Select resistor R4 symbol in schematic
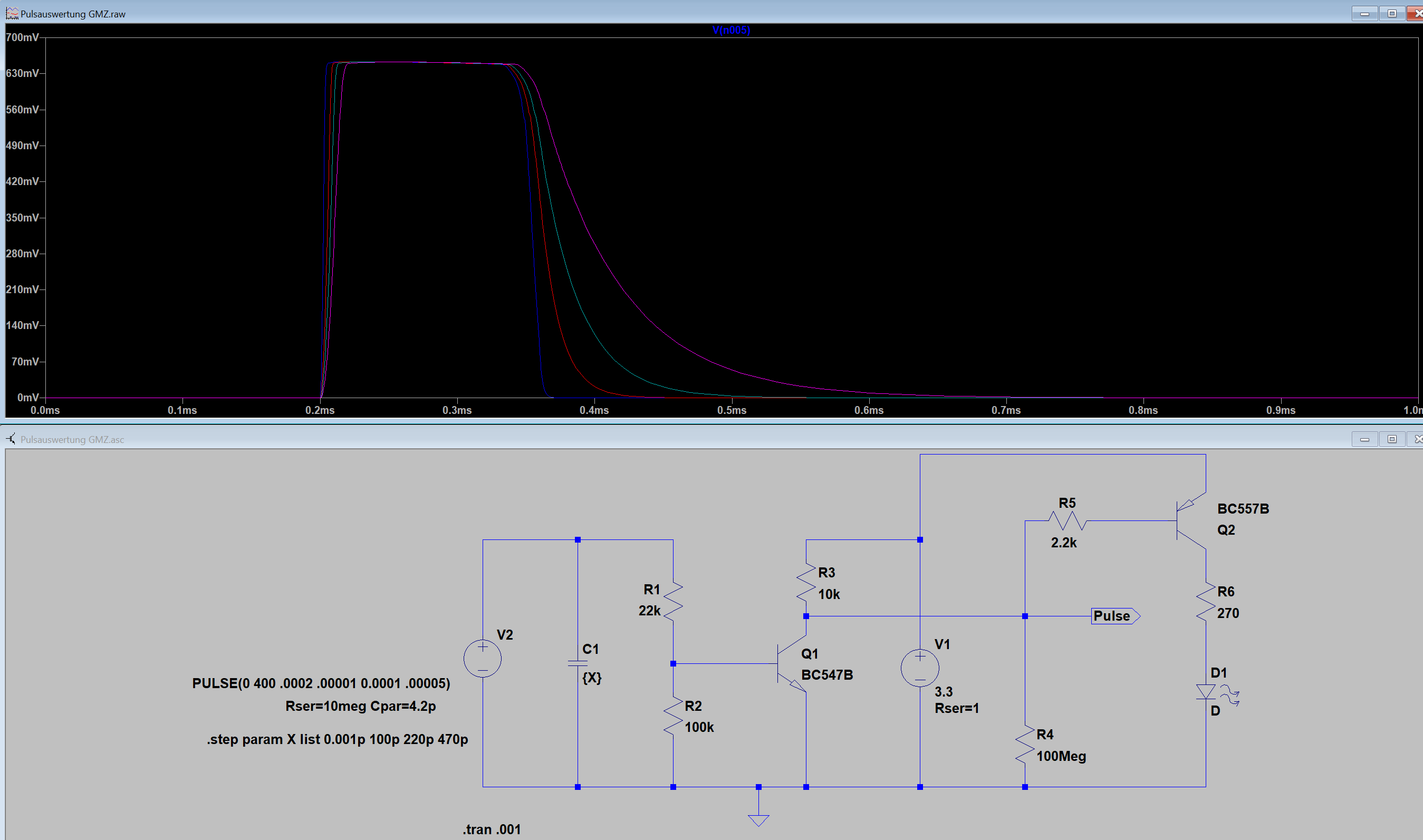Screen dimensions: 1423x840 click(x=1024, y=745)
